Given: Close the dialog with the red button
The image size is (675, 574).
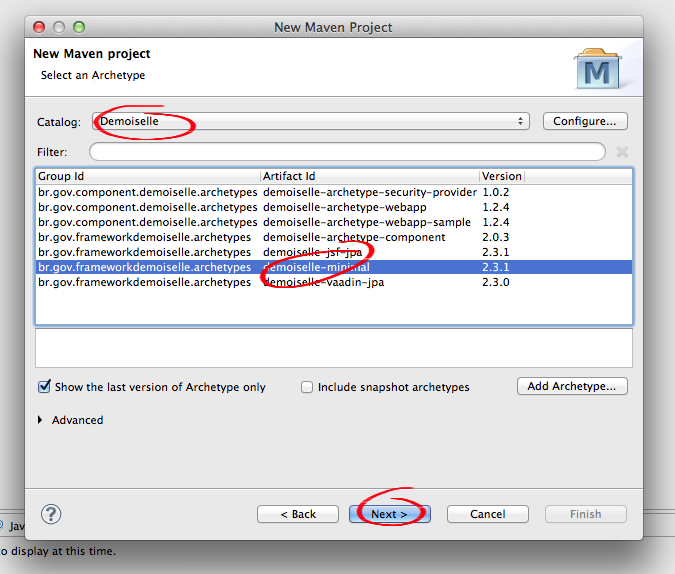Looking at the screenshot, I should (39, 27).
